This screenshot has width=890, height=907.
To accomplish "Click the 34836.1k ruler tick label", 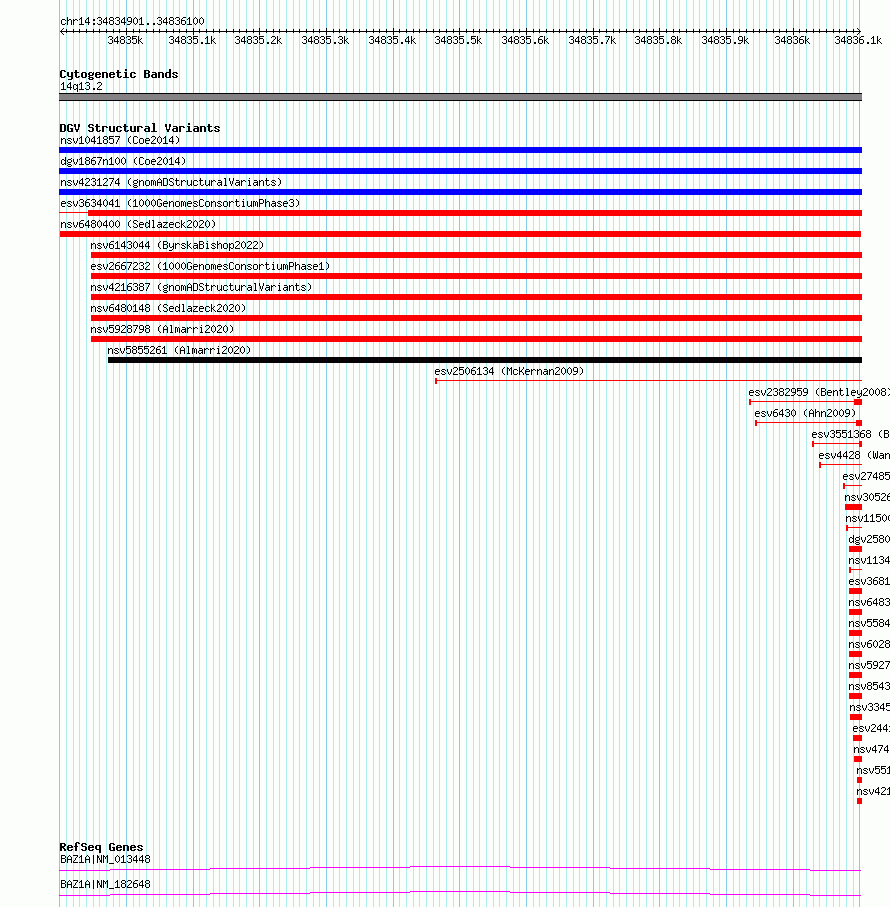I will (858, 40).
